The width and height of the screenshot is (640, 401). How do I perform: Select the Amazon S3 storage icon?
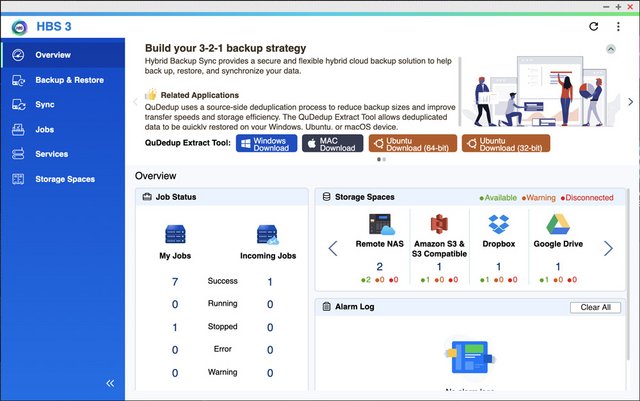point(439,224)
